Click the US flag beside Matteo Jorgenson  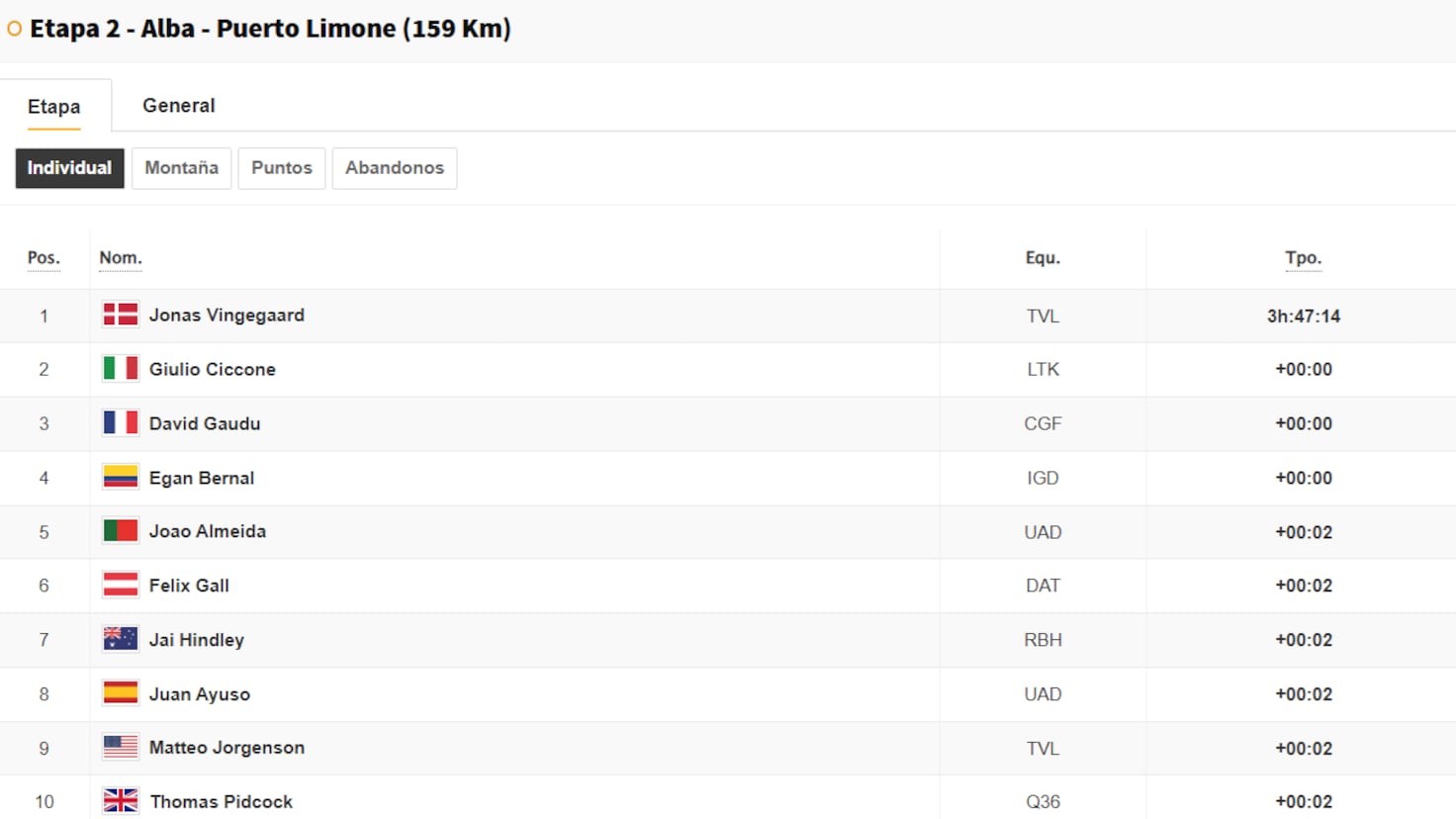121,748
